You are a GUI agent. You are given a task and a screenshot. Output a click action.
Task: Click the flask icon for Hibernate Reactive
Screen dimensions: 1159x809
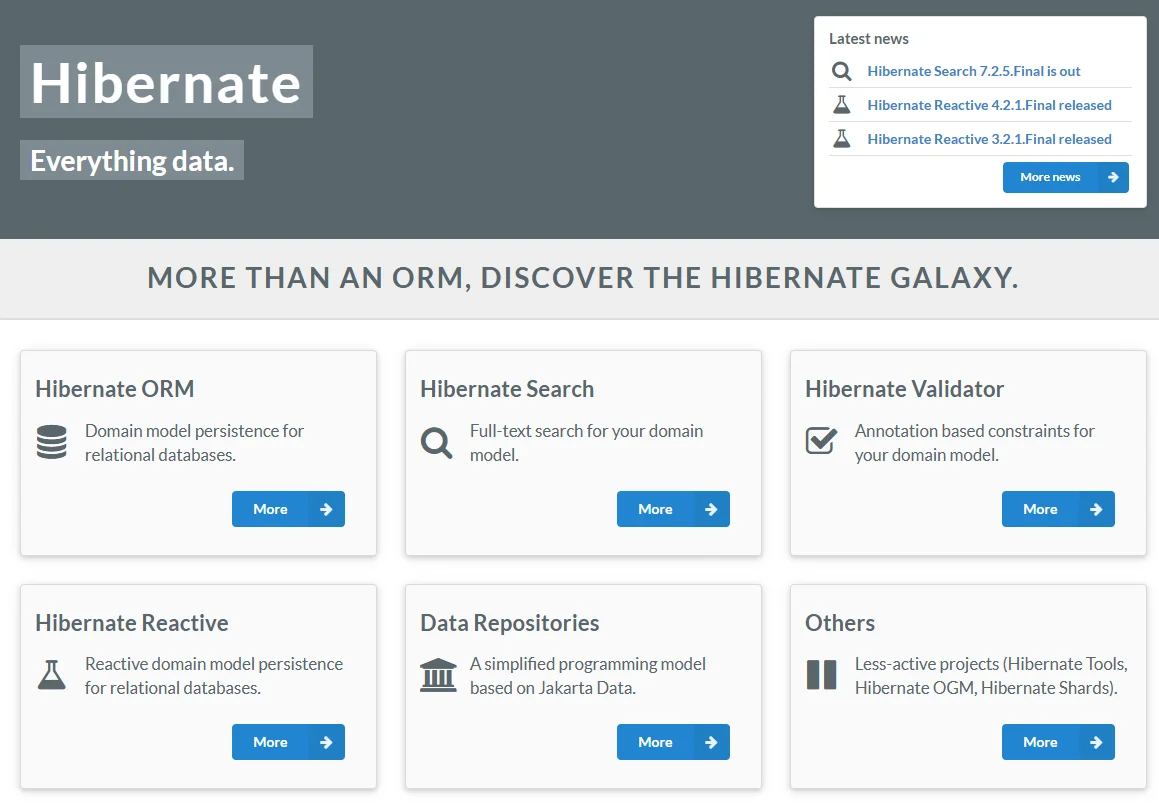[x=51, y=673]
